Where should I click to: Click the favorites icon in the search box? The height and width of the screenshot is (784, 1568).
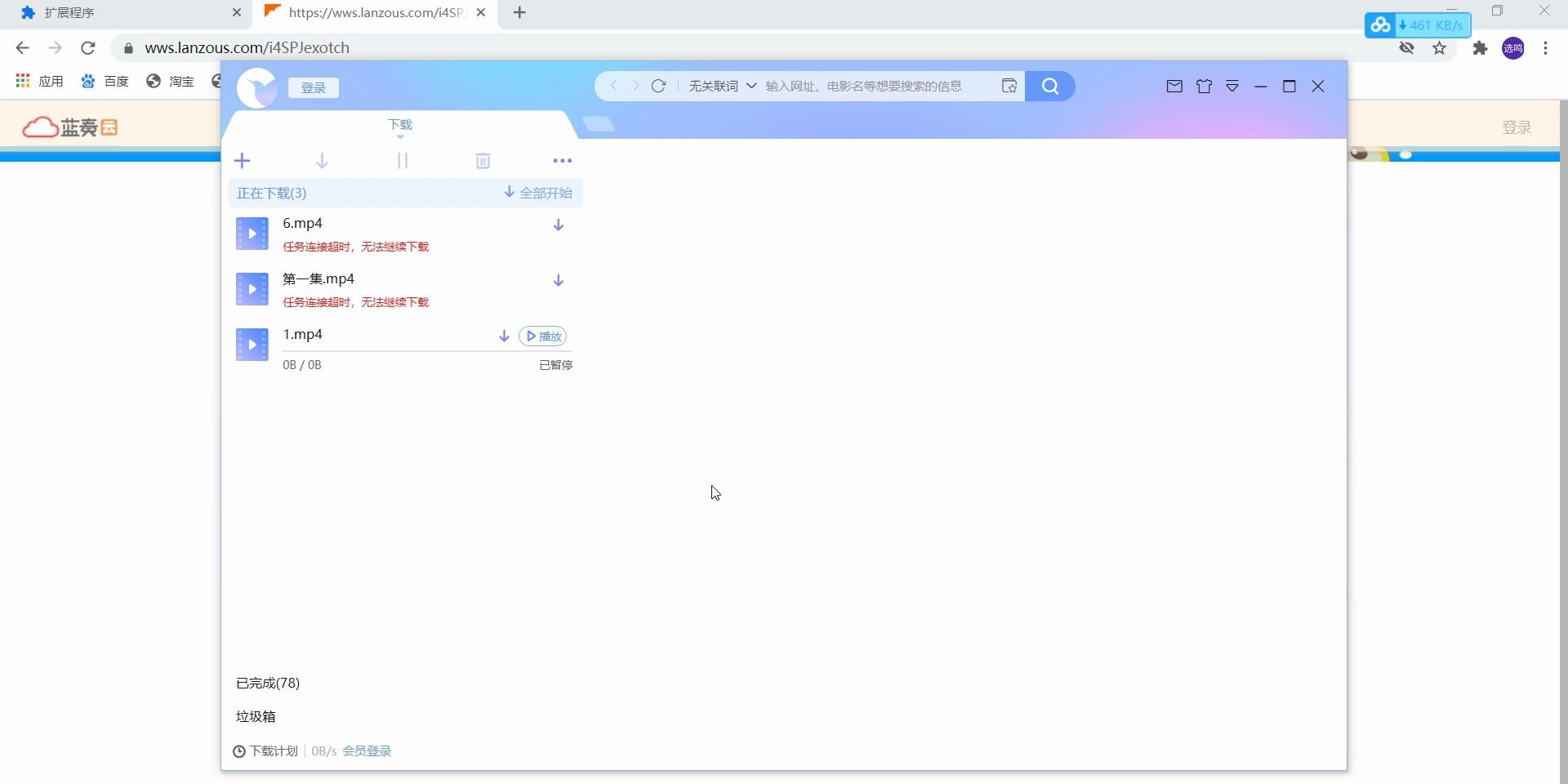point(1009,86)
